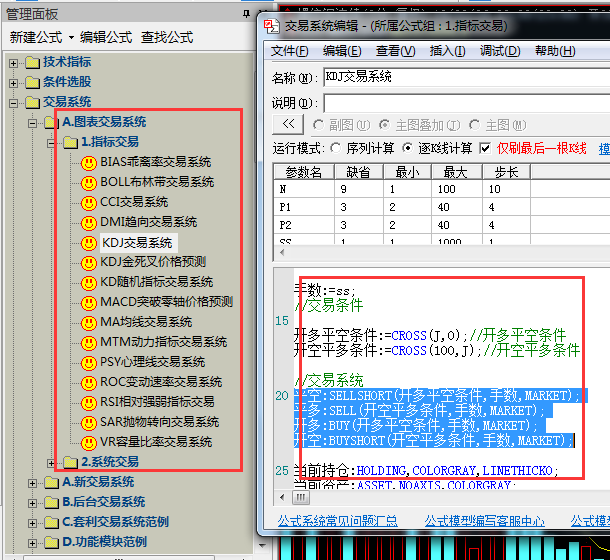Image resolution: width=610 pixels, height=560 pixels.
Task: Open the 新建公式 dropdown arrow
Action: coord(72,38)
